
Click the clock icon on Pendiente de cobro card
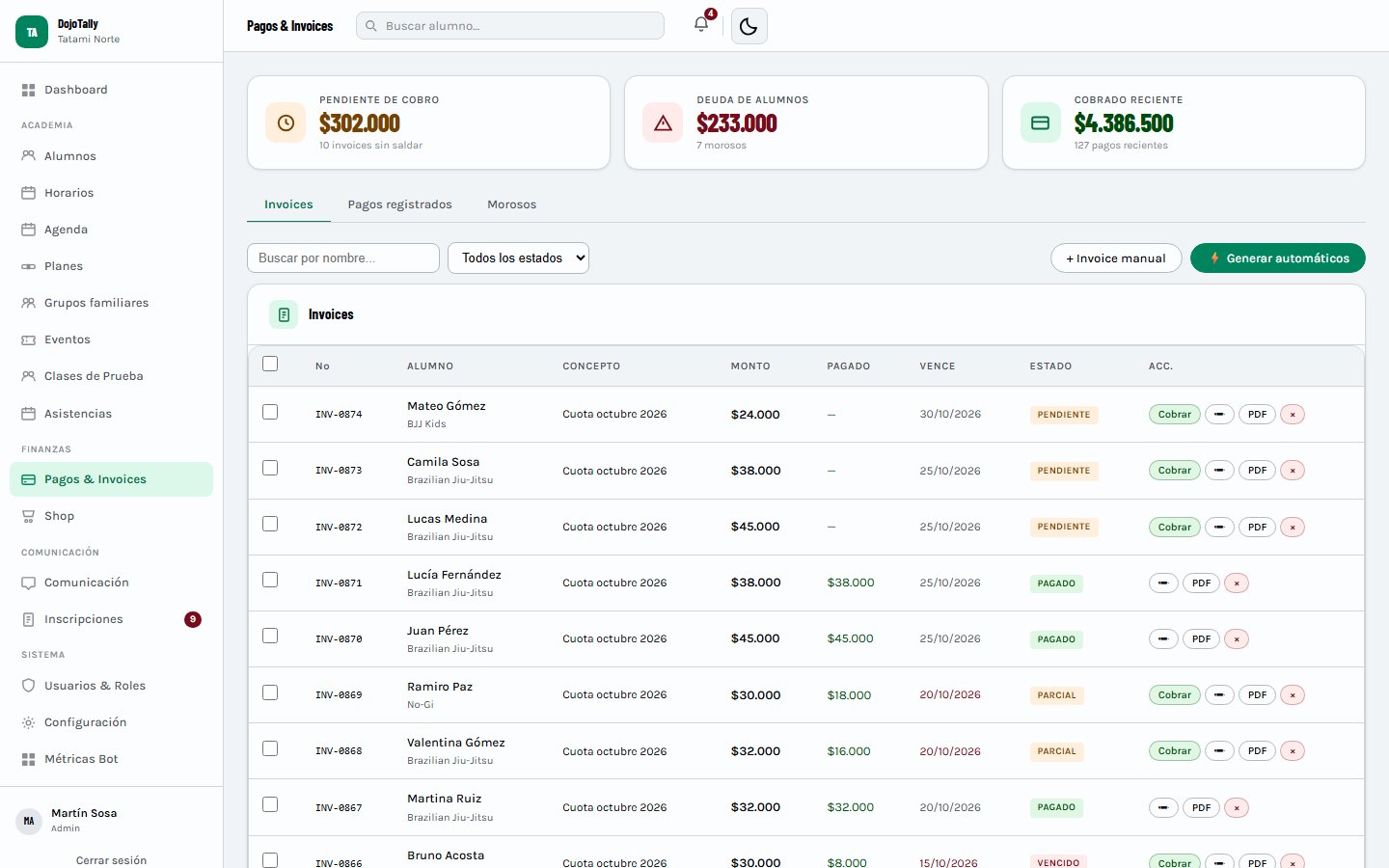click(x=286, y=122)
